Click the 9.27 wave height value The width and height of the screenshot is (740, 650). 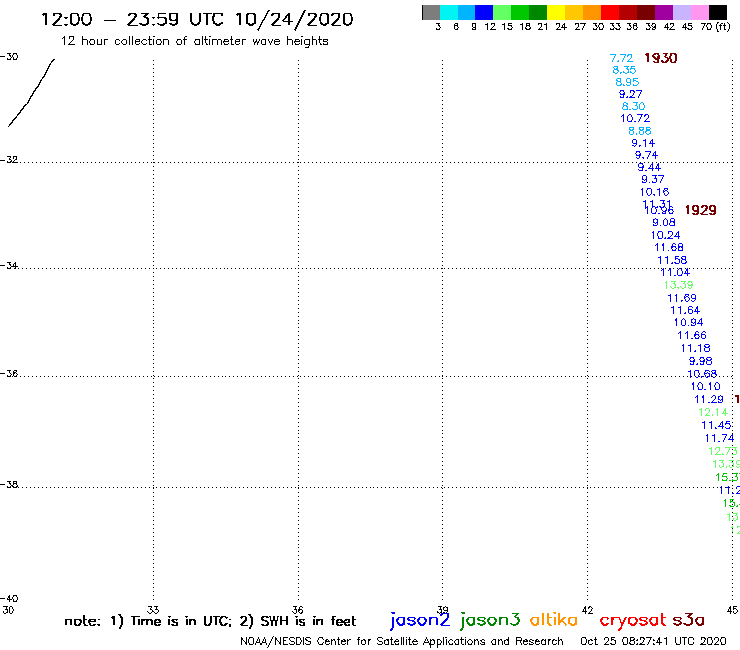(631, 94)
